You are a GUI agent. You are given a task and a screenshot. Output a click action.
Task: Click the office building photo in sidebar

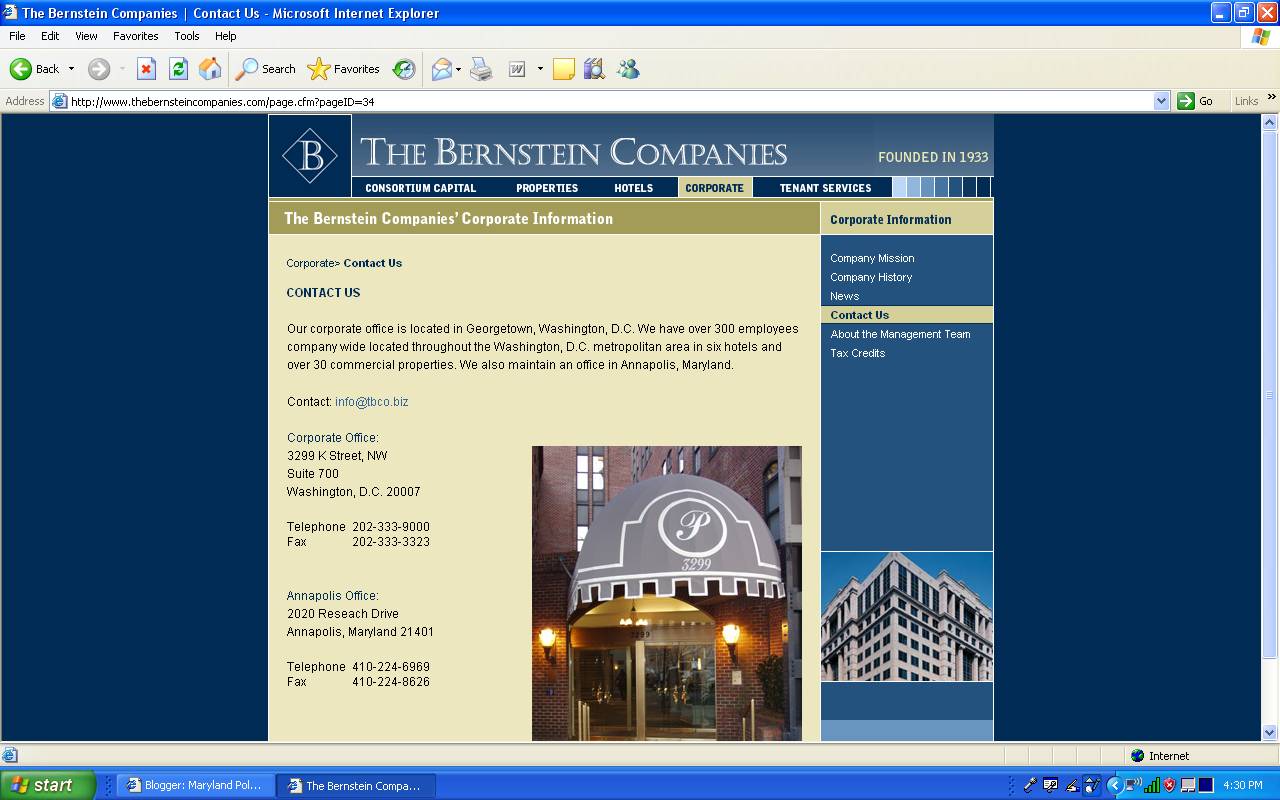tap(907, 616)
